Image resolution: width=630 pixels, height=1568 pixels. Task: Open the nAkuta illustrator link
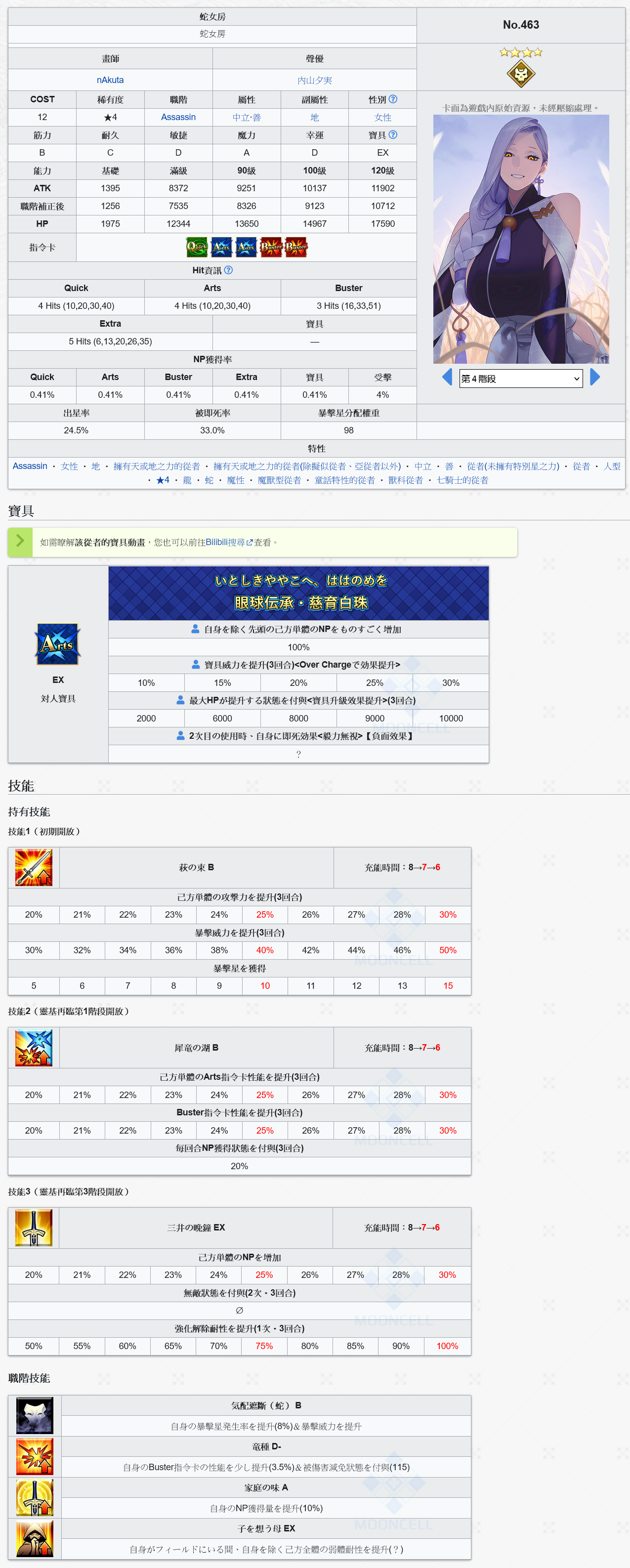(110, 81)
